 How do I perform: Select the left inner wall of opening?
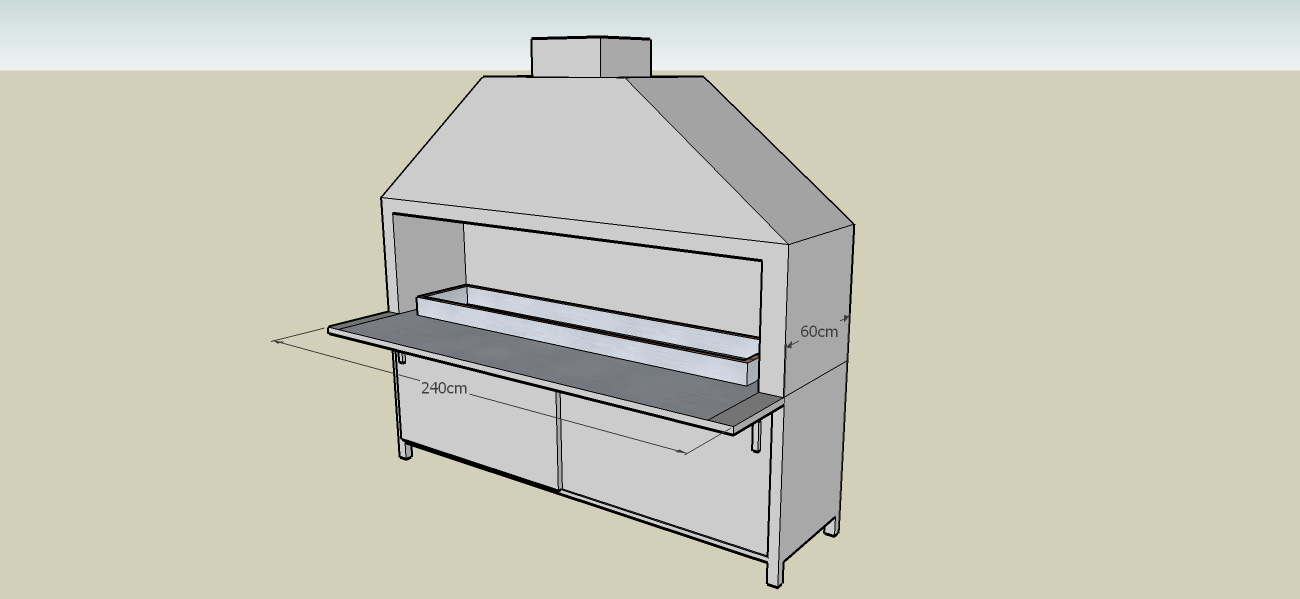(428, 258)
